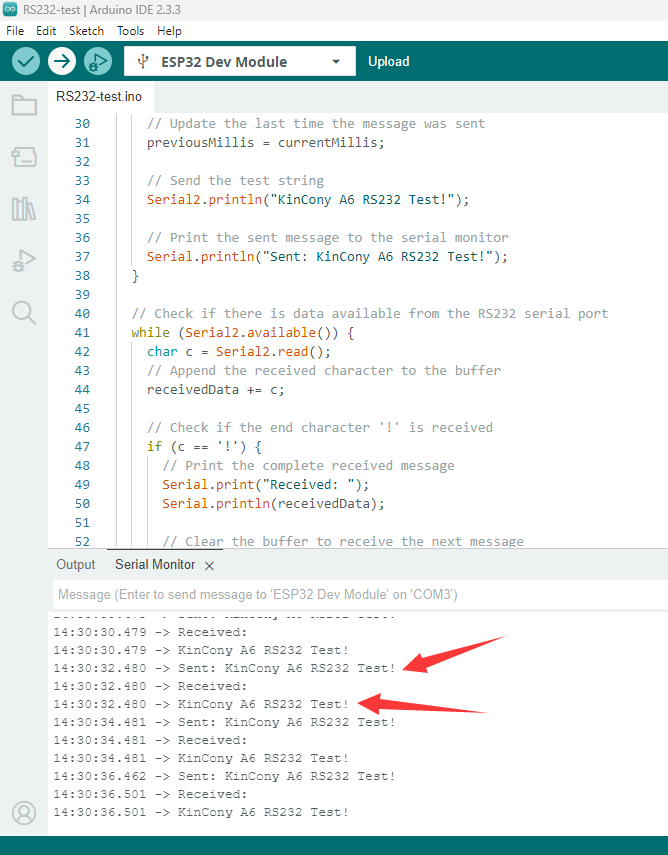This screenshot has width=668, height=855.
Task: Close the Serial Monitor tab
Action: click(209, 566)
